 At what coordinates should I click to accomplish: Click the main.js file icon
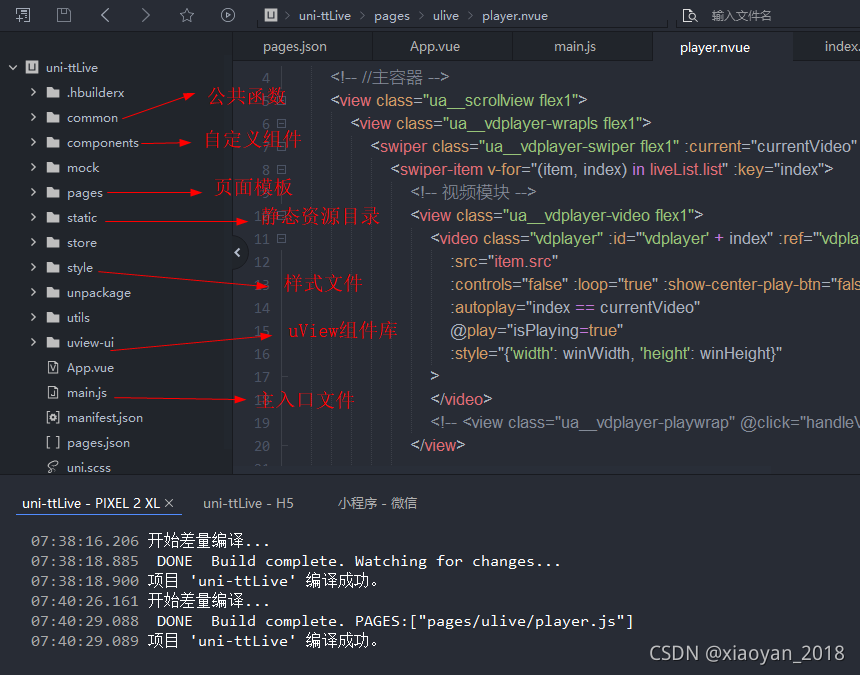[53, 393]
